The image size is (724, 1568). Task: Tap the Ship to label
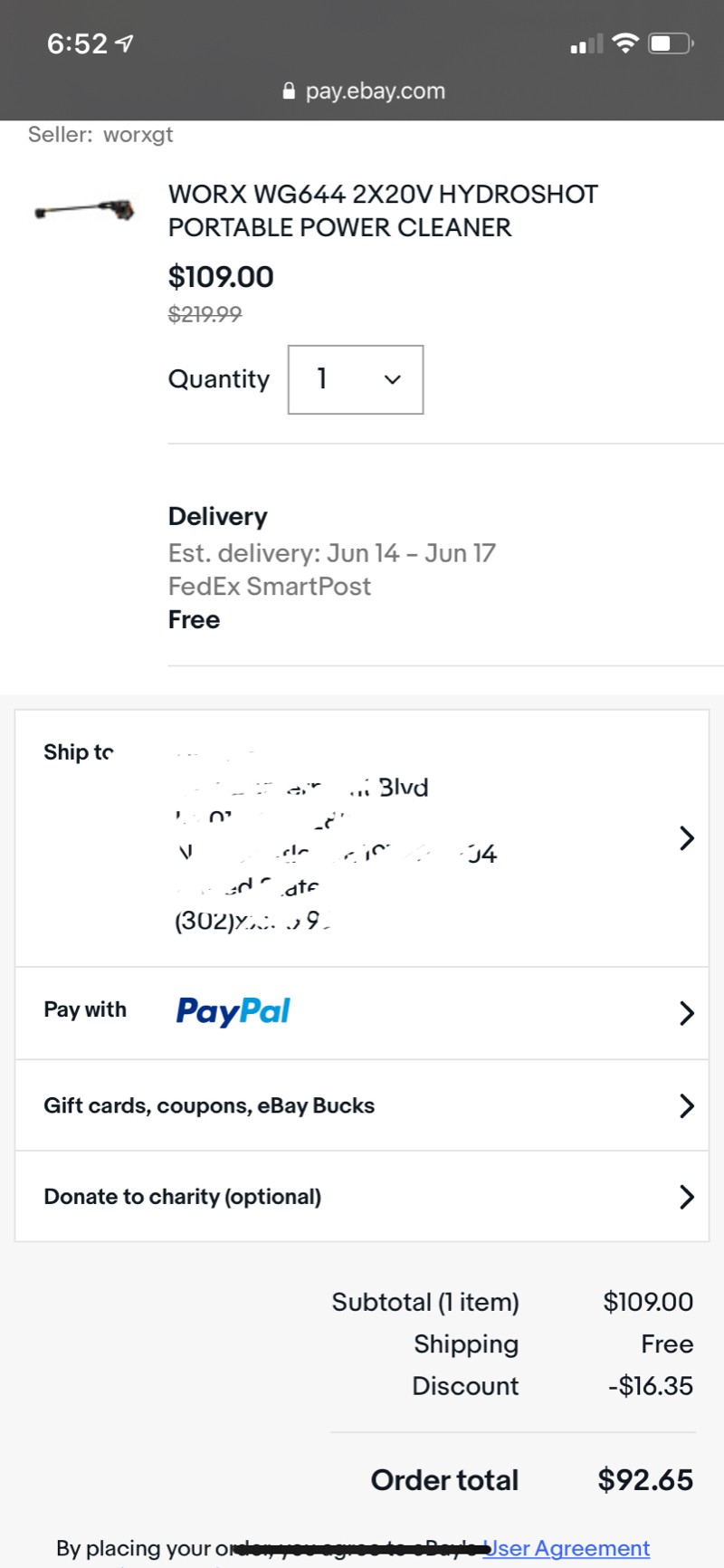tap(79, 752)
